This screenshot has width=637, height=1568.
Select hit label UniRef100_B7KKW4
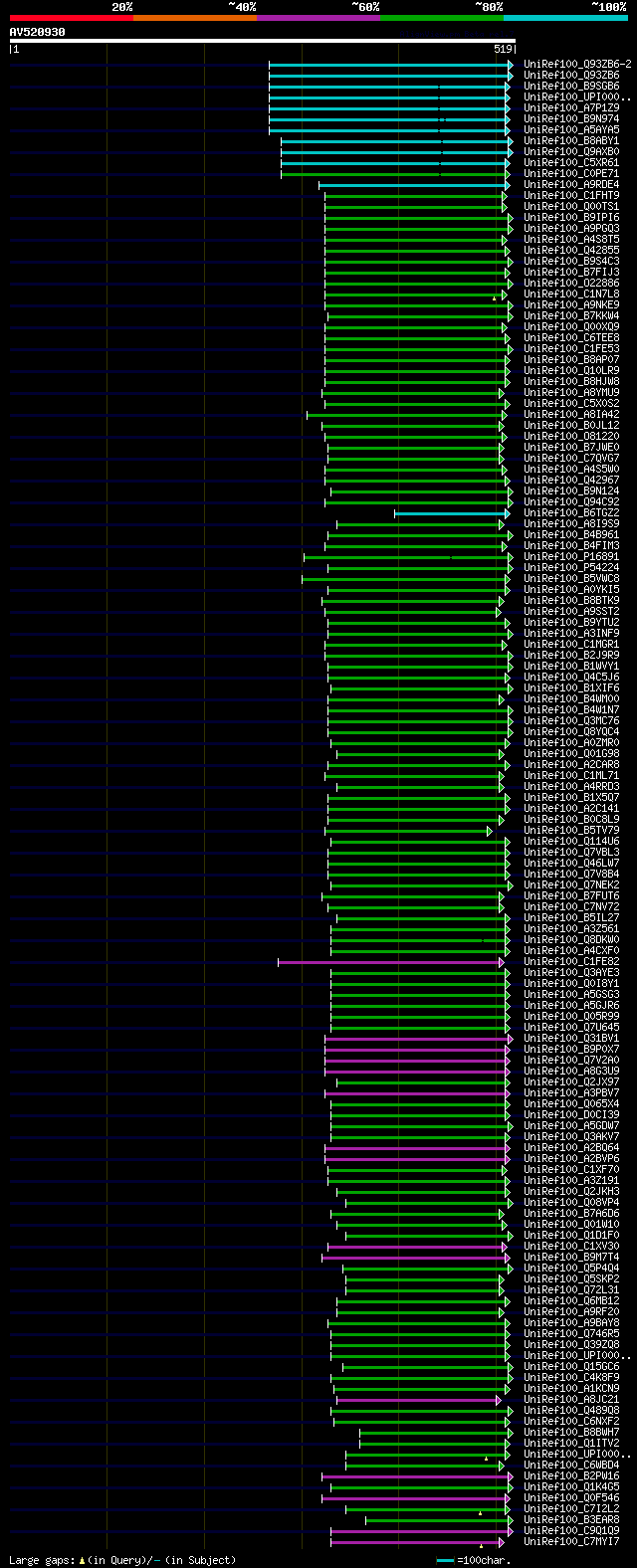(x=571, y=315)
